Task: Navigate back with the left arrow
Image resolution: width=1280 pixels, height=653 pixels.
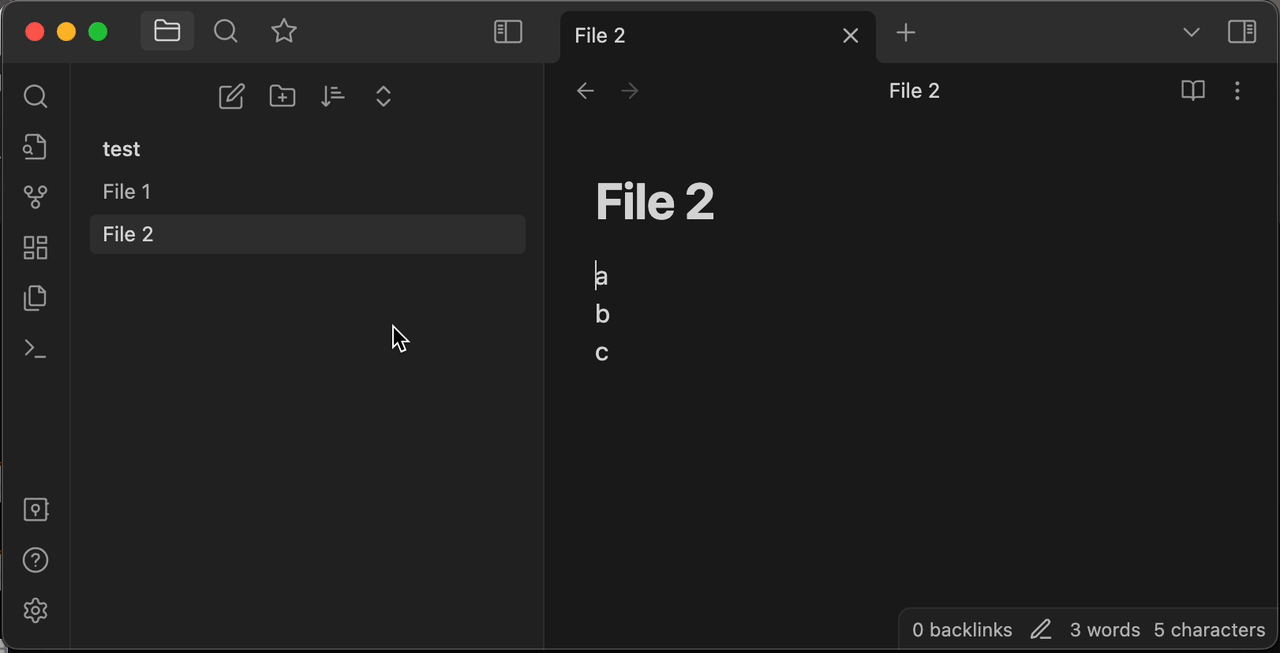Action: (586, 91)
